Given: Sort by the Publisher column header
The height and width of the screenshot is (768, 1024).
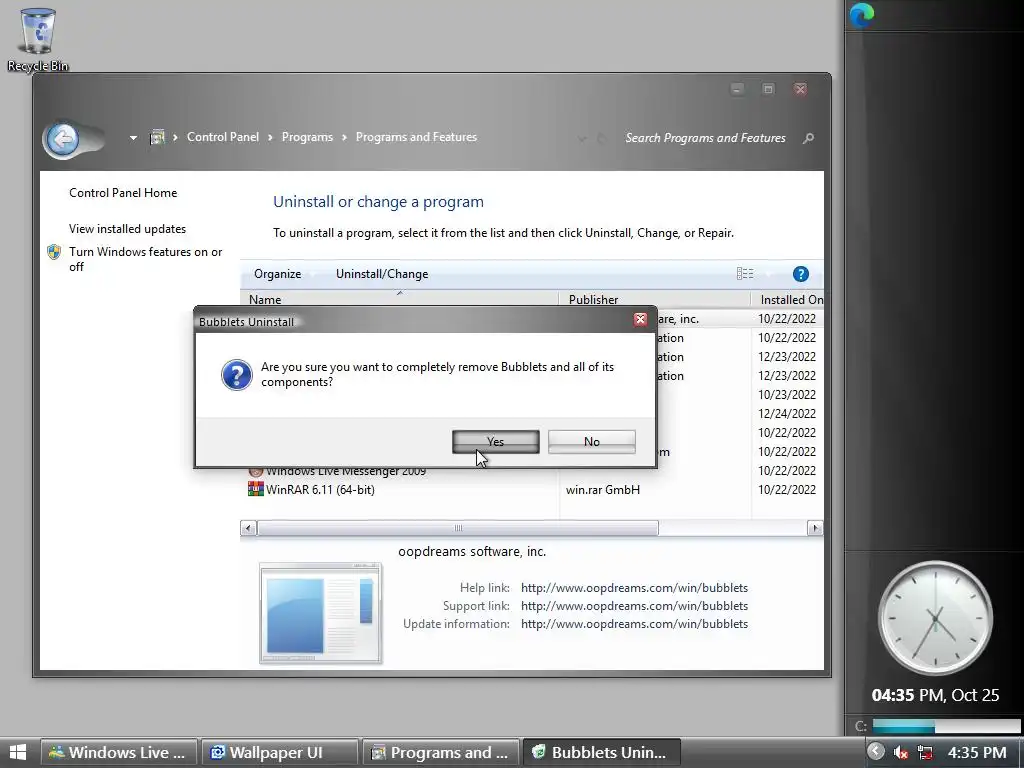Looking at the screenshot, I should pos(655,299).
